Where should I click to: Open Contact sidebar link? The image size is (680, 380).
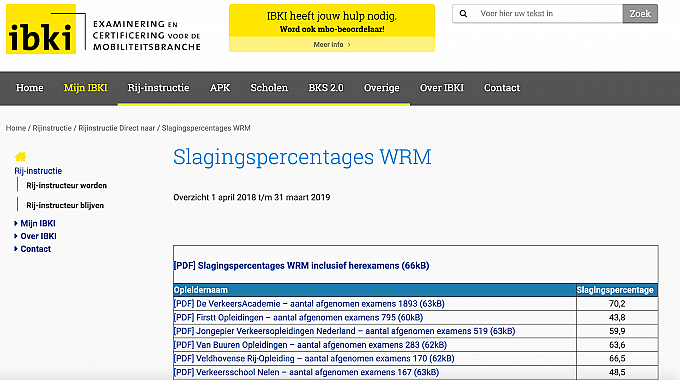click(36, 249)
